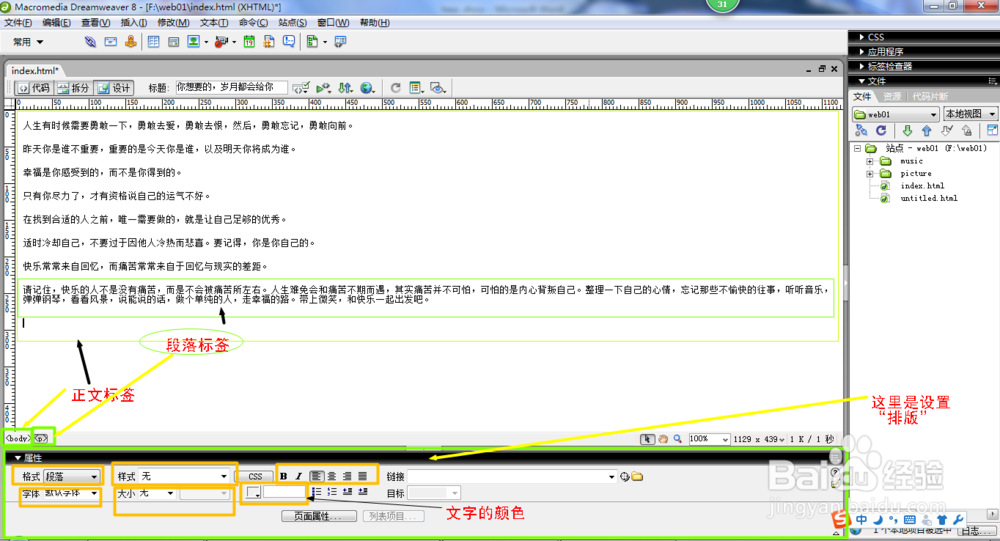Viewport: 1000px width, 541px height.
Task: Open the 文件 menu
Action: (18, 22)
